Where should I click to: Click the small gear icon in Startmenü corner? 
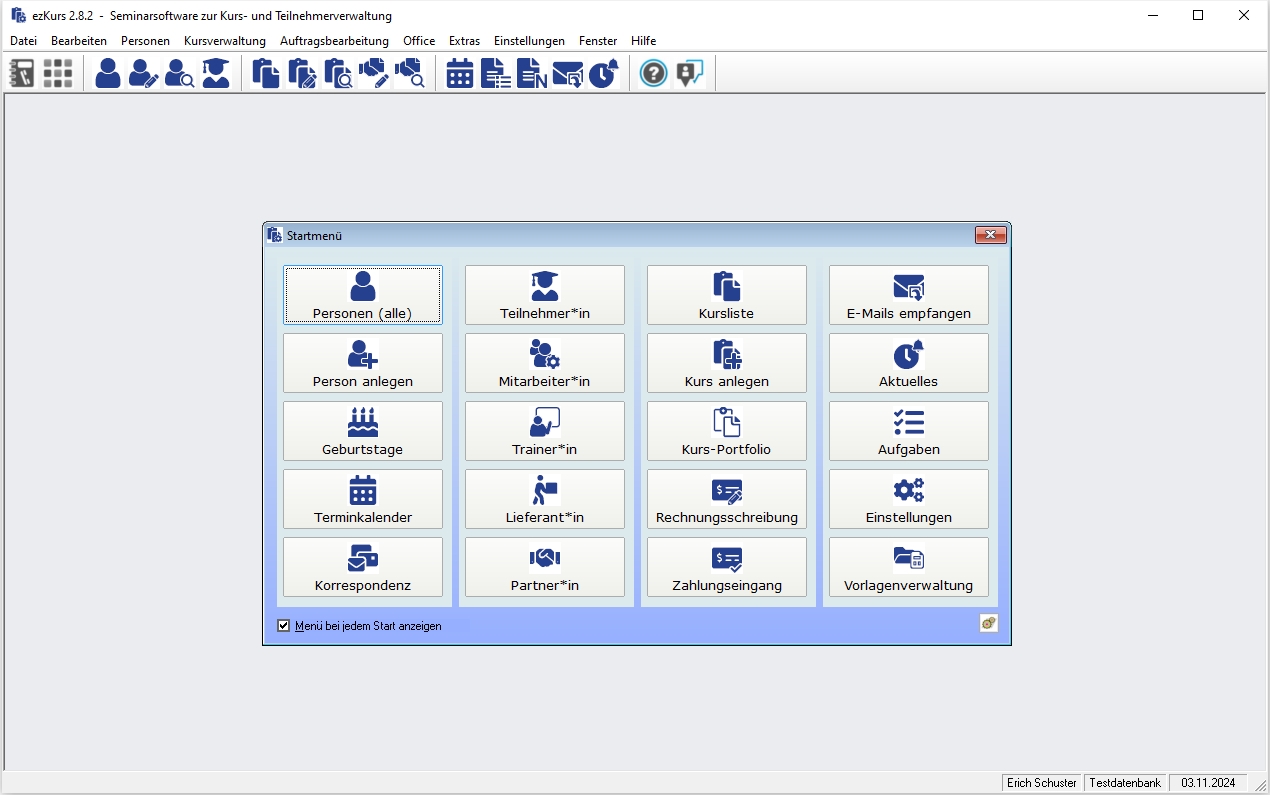(988, 623)
